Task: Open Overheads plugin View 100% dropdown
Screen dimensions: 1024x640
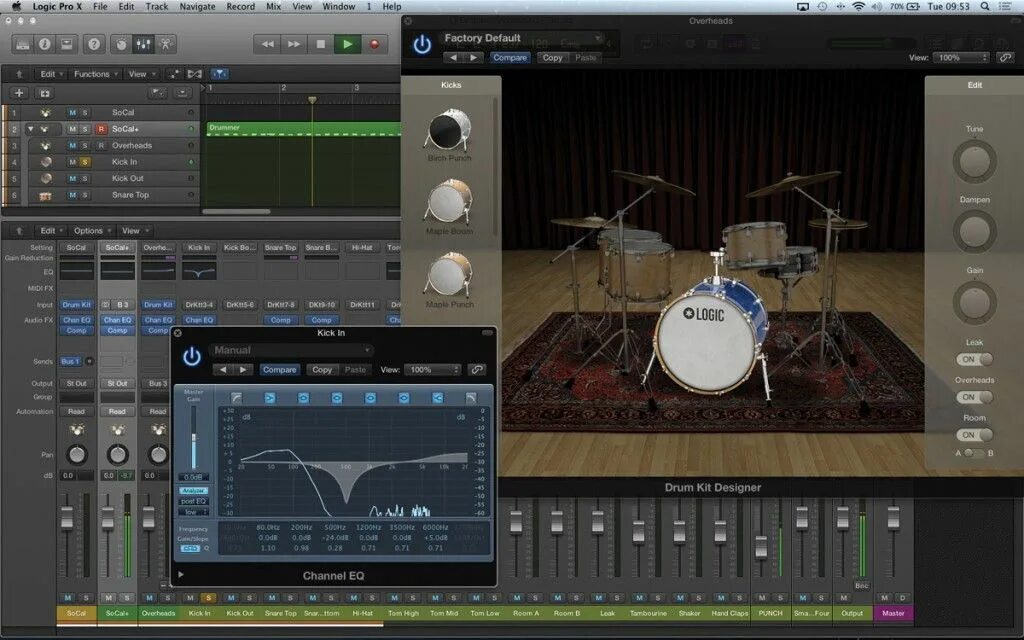Action: [961, 57]
